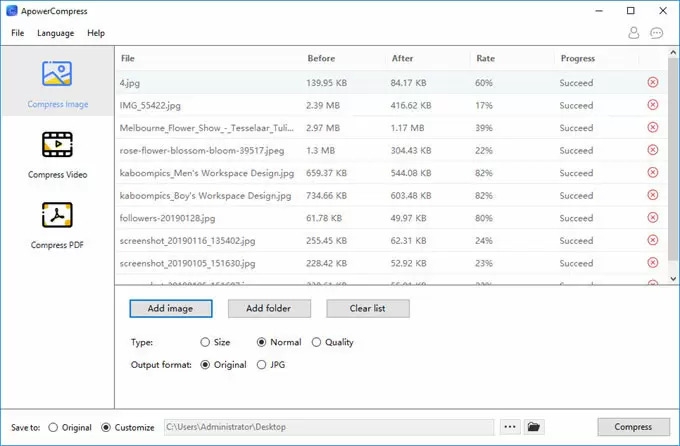Start compression with the Compress button

tap(633, 427)
